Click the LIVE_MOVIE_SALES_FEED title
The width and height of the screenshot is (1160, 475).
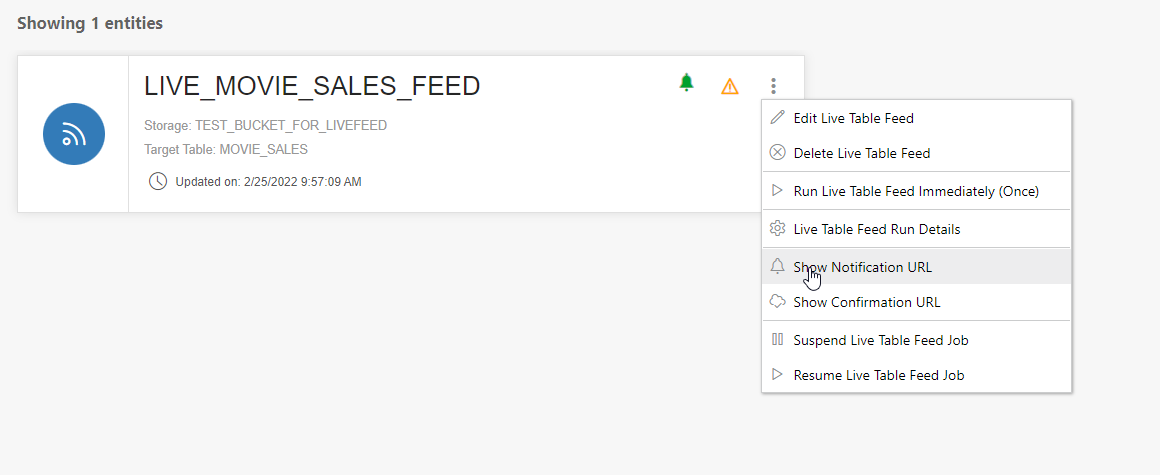(x=312, y=86)
